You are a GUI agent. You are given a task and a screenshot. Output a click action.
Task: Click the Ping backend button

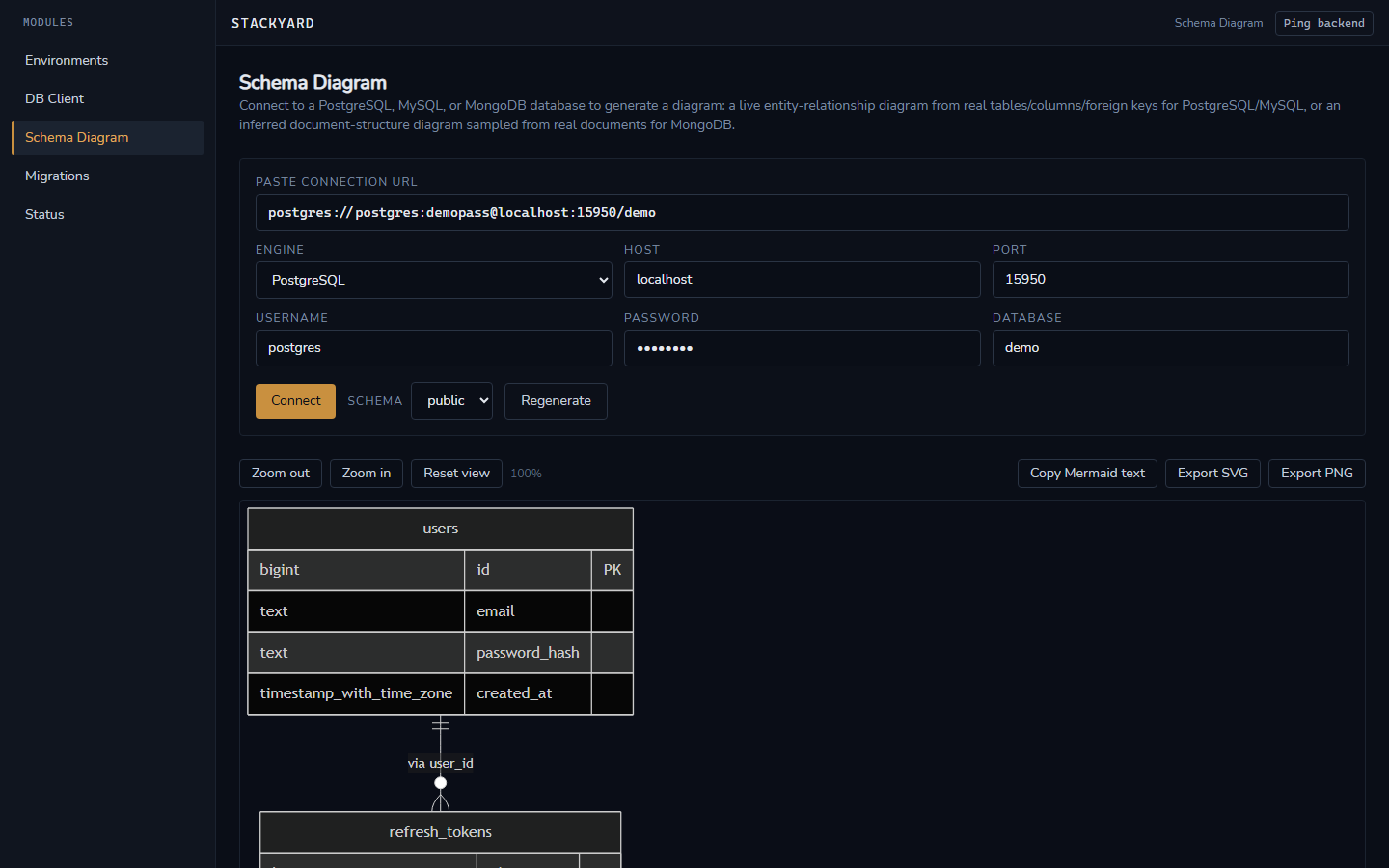(x=1323, y=23)
